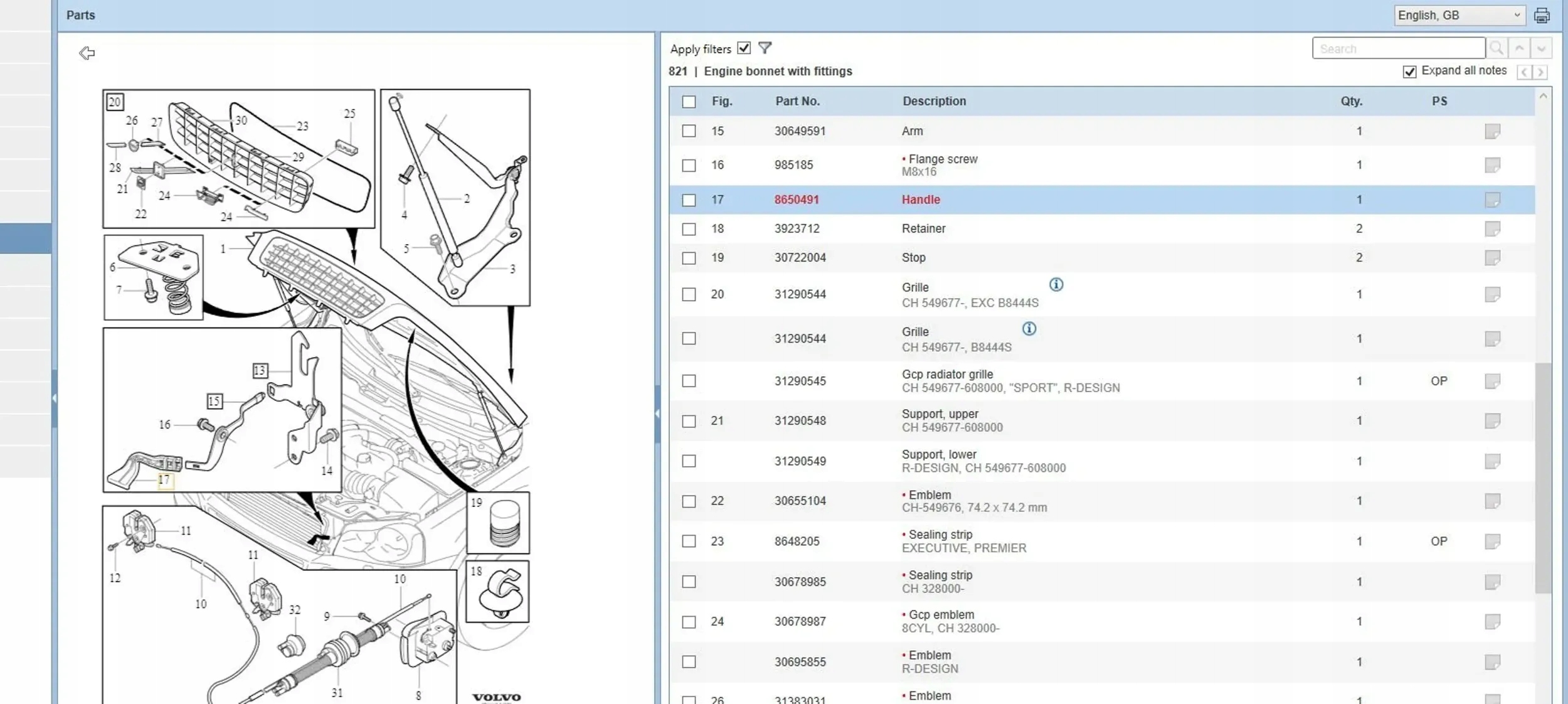Open the filter funnel icon

pos(765,48)
